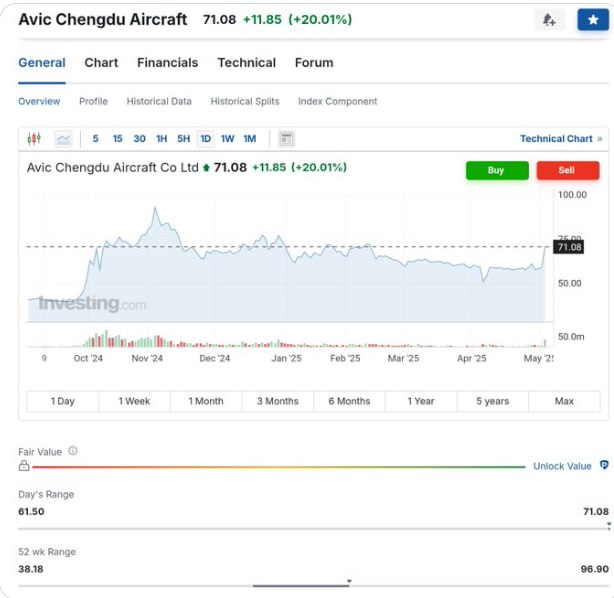Click the Jan '25 date label
This screenshot has width=614, height=598.
pyautogui.click(x=287, y=358)
